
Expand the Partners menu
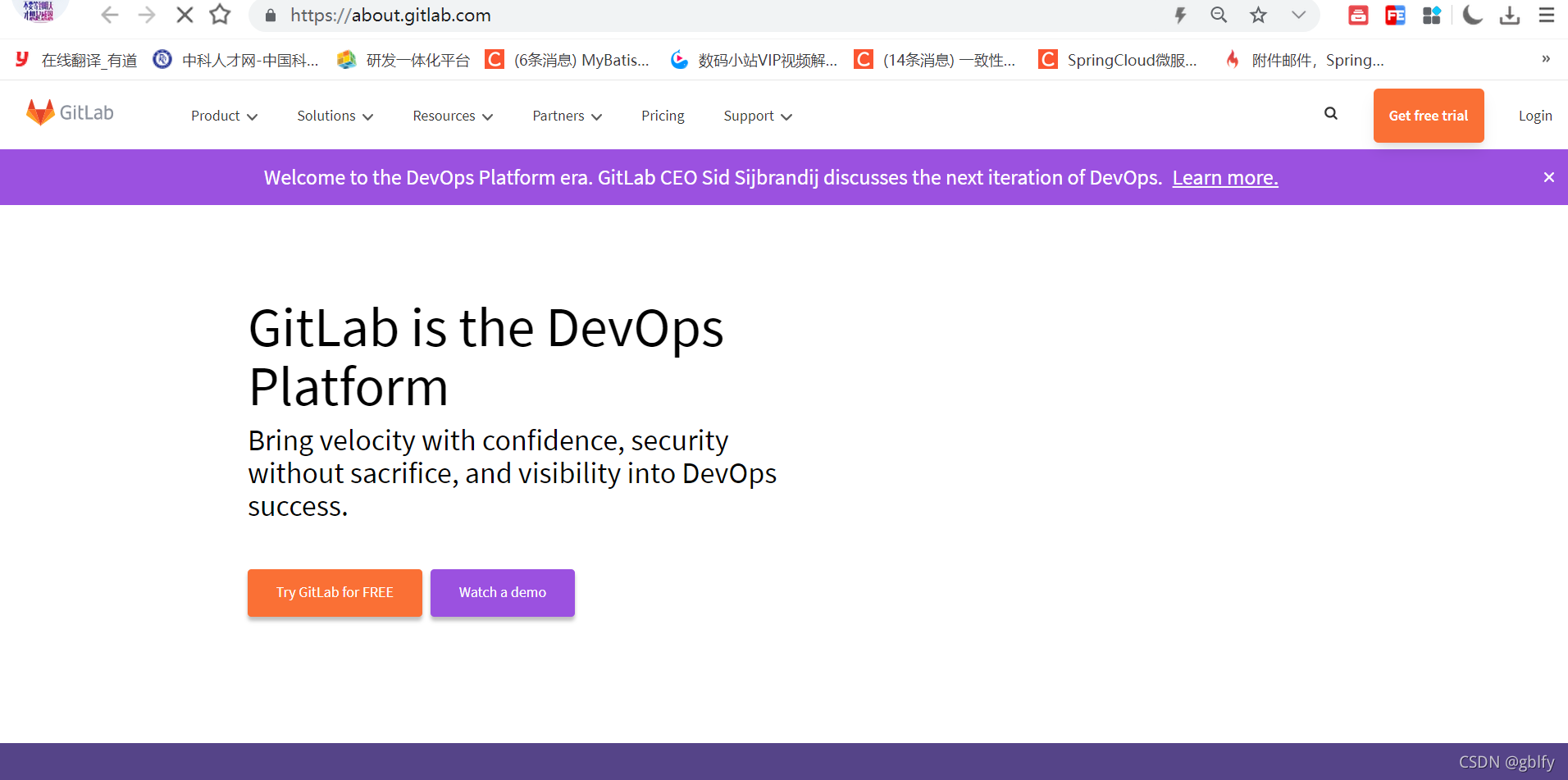pyautogui.click(x=567, y=116)
